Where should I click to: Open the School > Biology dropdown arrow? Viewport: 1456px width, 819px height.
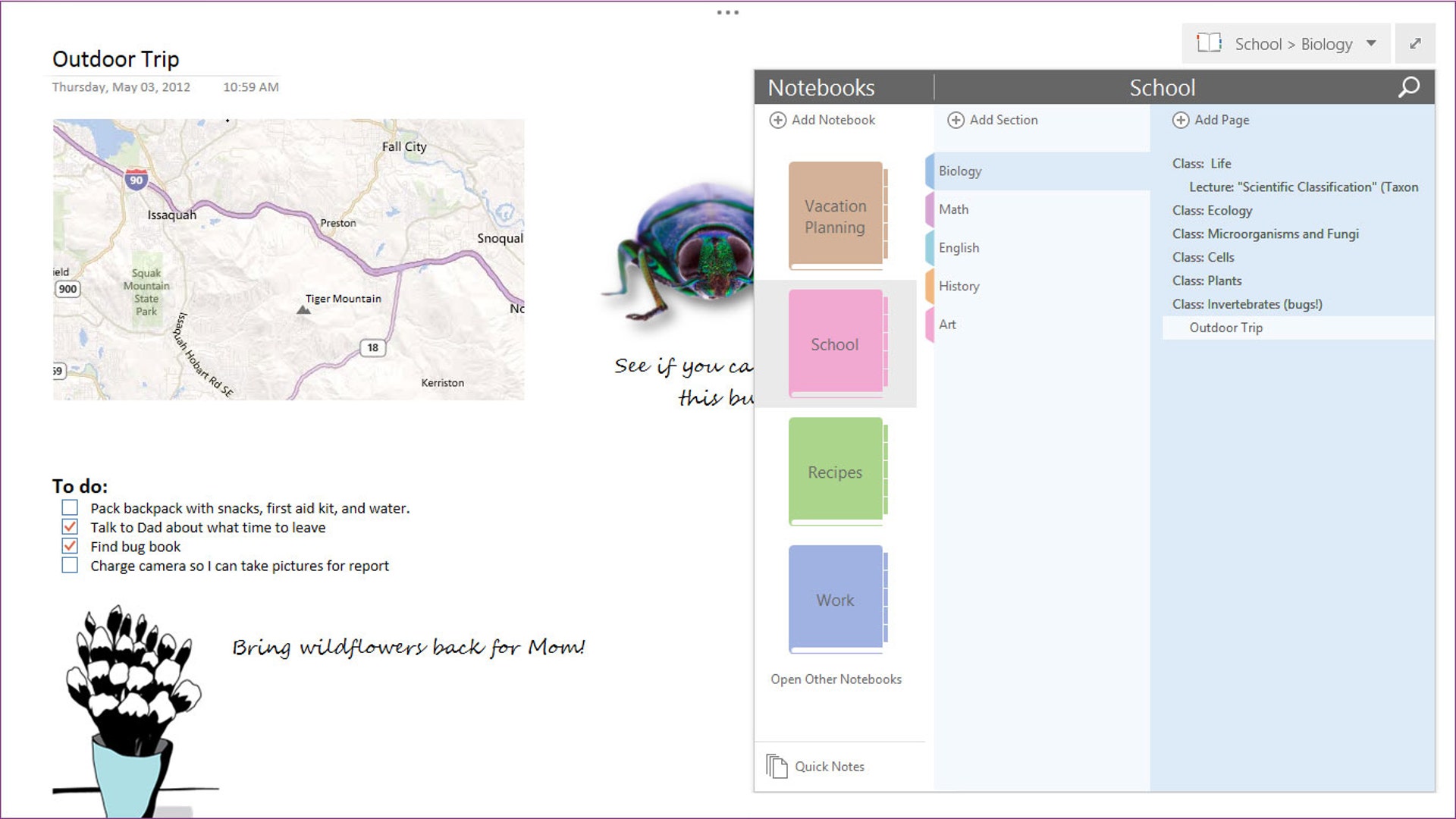(x=1372, y=43)
